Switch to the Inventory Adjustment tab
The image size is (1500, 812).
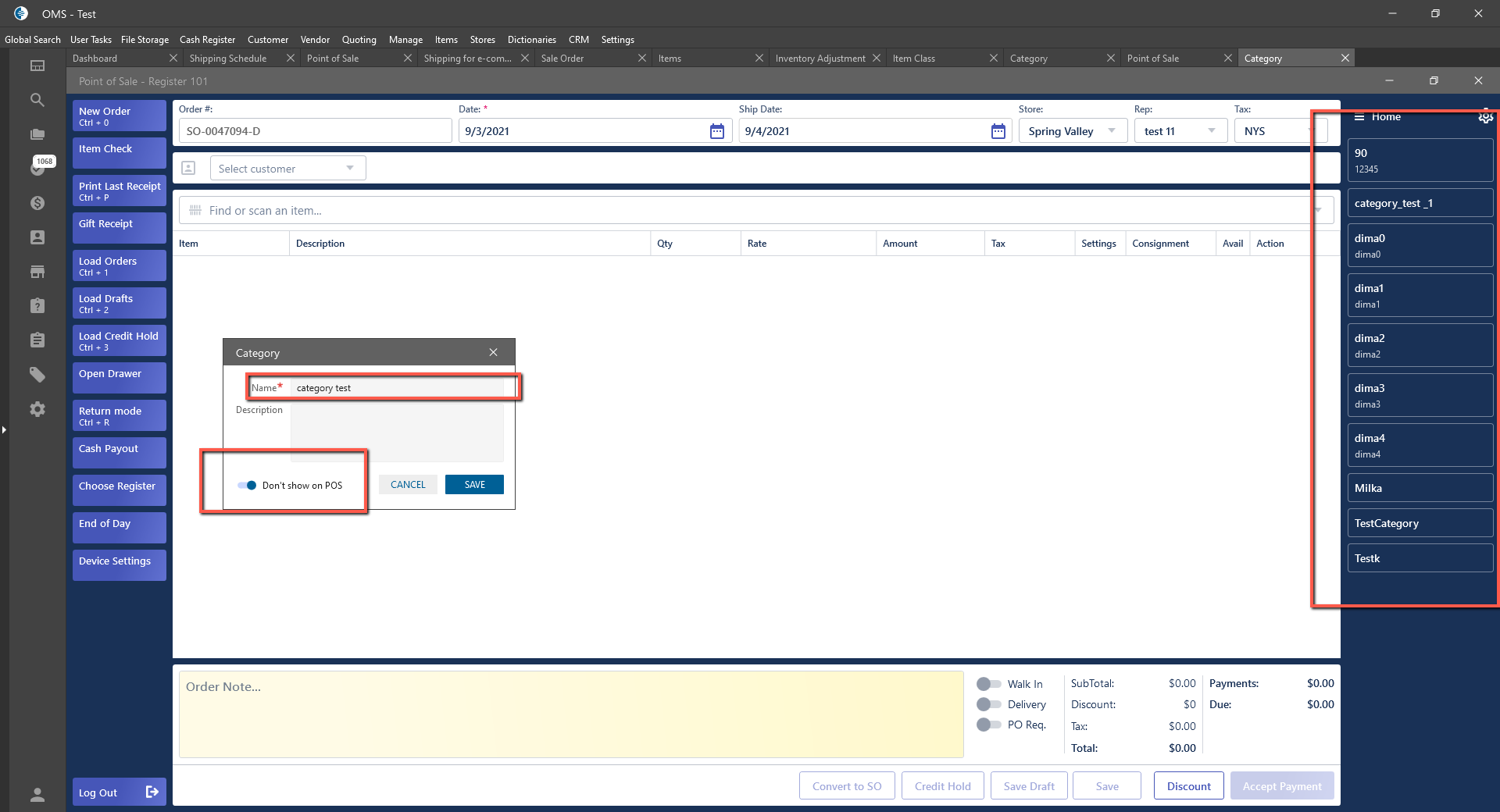click(820, 59)
